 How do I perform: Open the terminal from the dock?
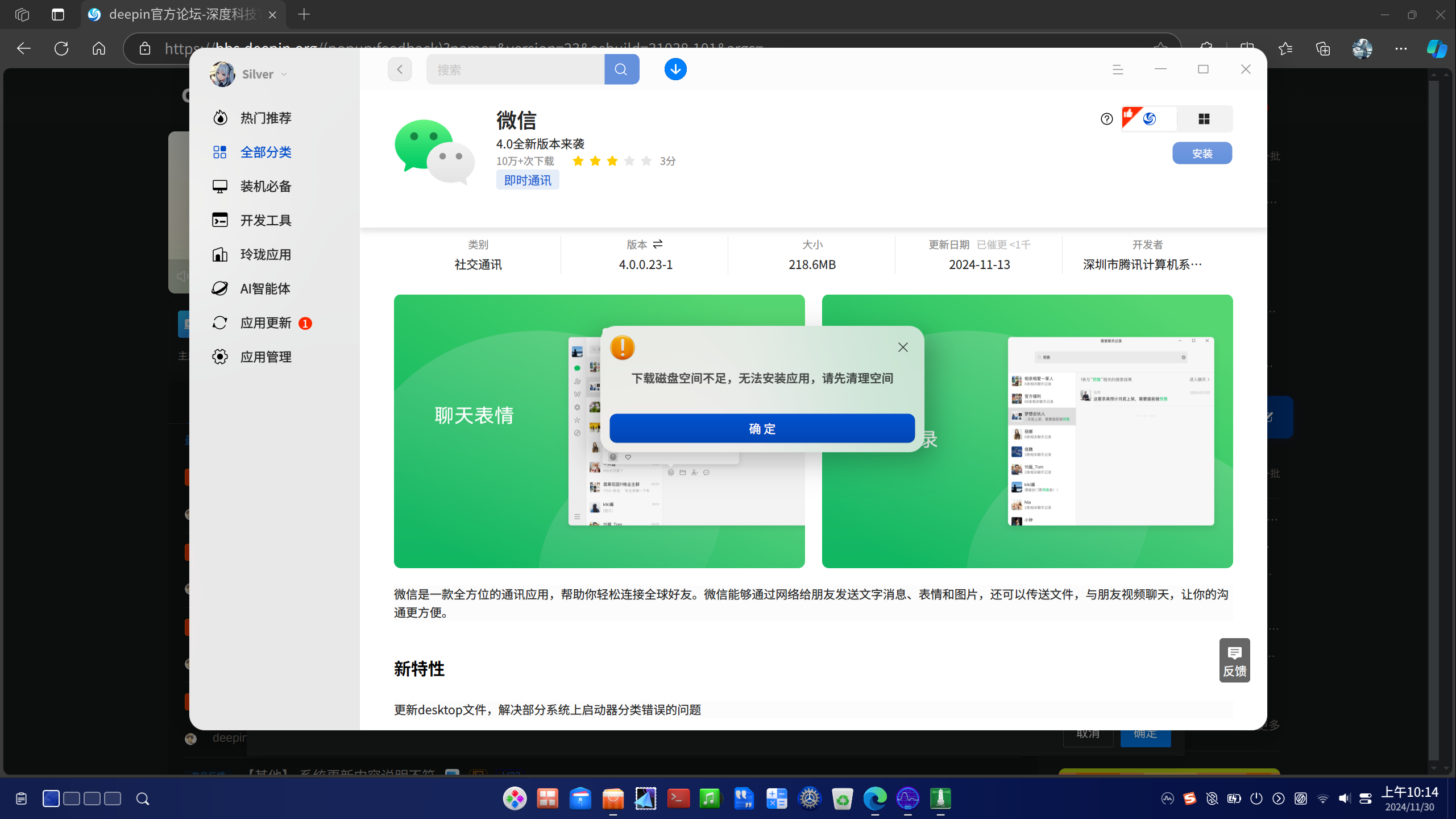tap(678, 799)
